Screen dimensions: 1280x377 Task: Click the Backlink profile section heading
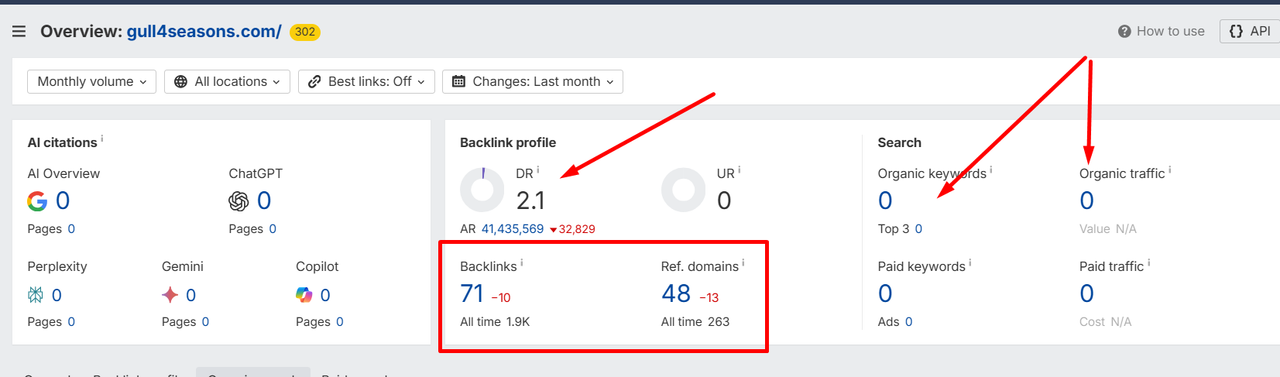tap(508, 143)
